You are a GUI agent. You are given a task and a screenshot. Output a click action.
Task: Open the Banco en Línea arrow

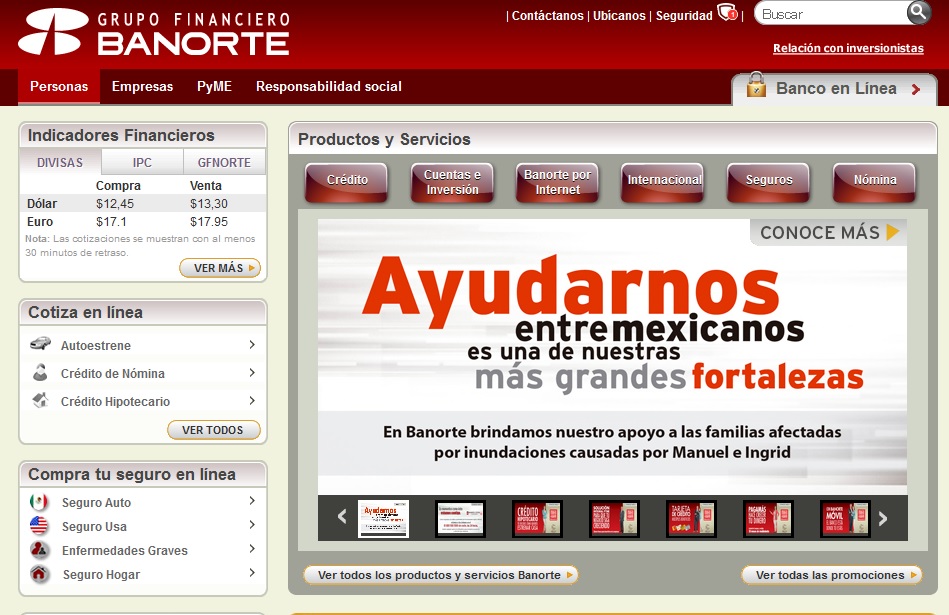(916, 89)
